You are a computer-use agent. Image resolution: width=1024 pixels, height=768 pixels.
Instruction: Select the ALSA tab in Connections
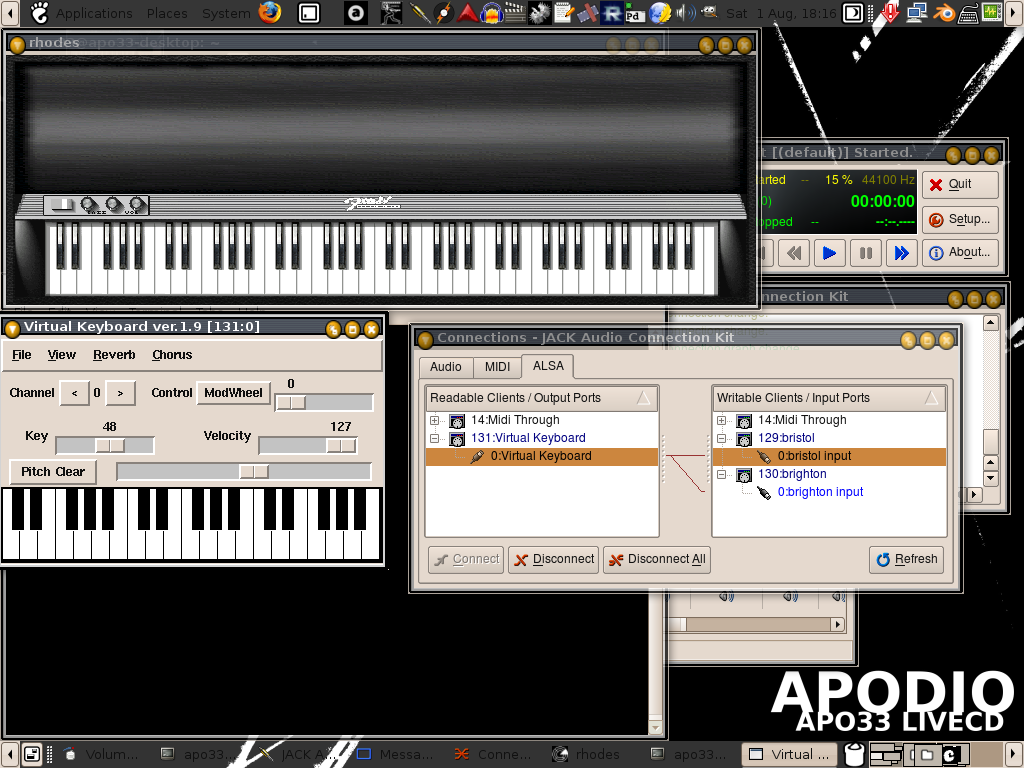[x=548, y=366]
